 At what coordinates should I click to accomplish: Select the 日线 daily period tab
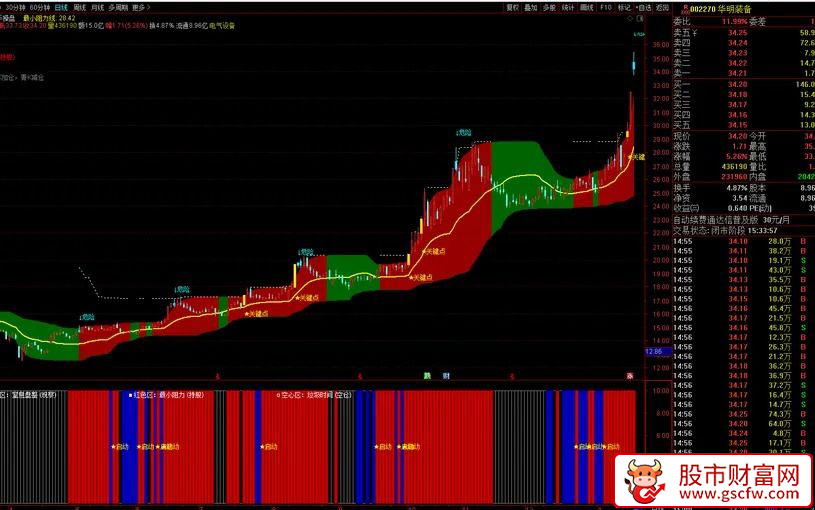(61, 8)
